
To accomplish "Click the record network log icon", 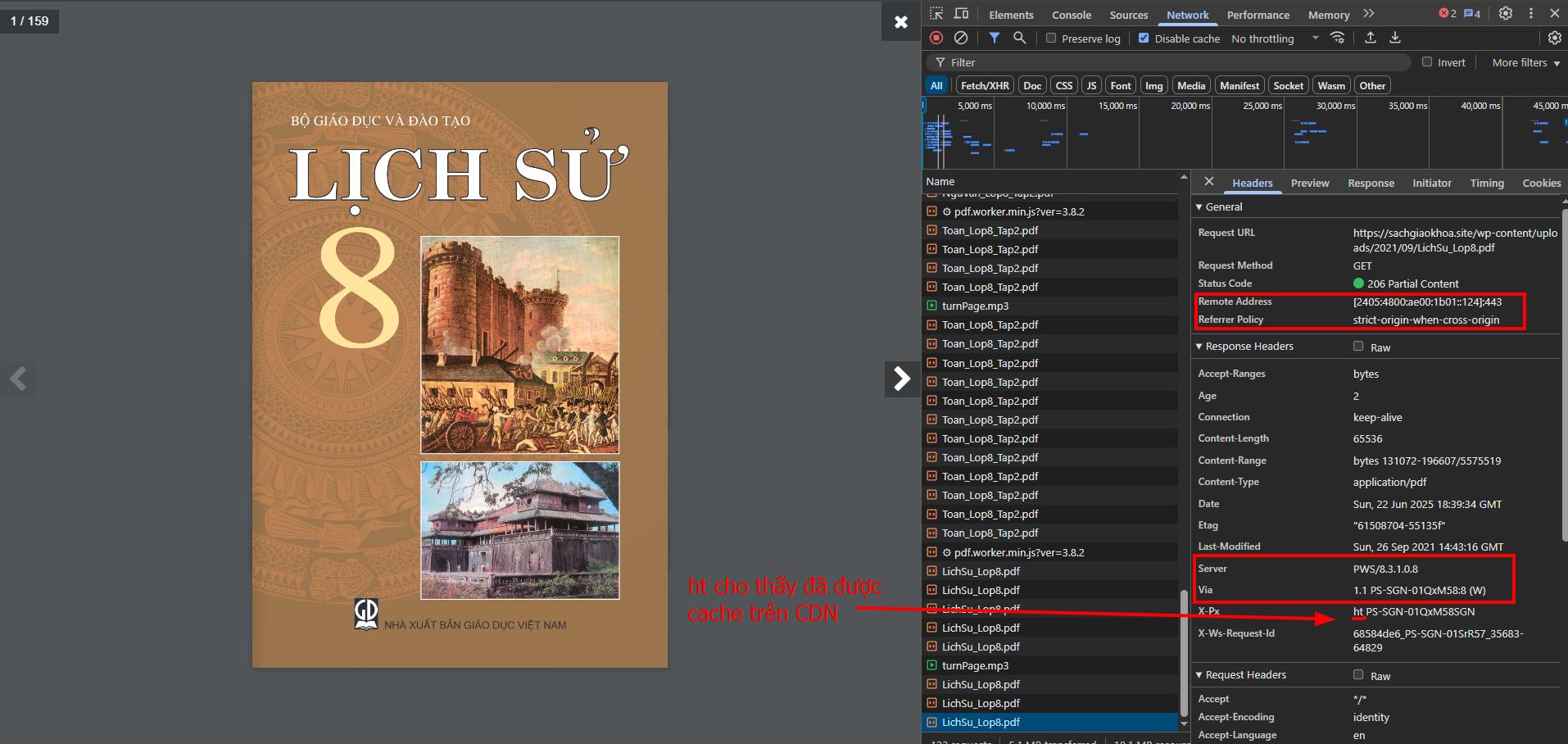I will point(936,38).
